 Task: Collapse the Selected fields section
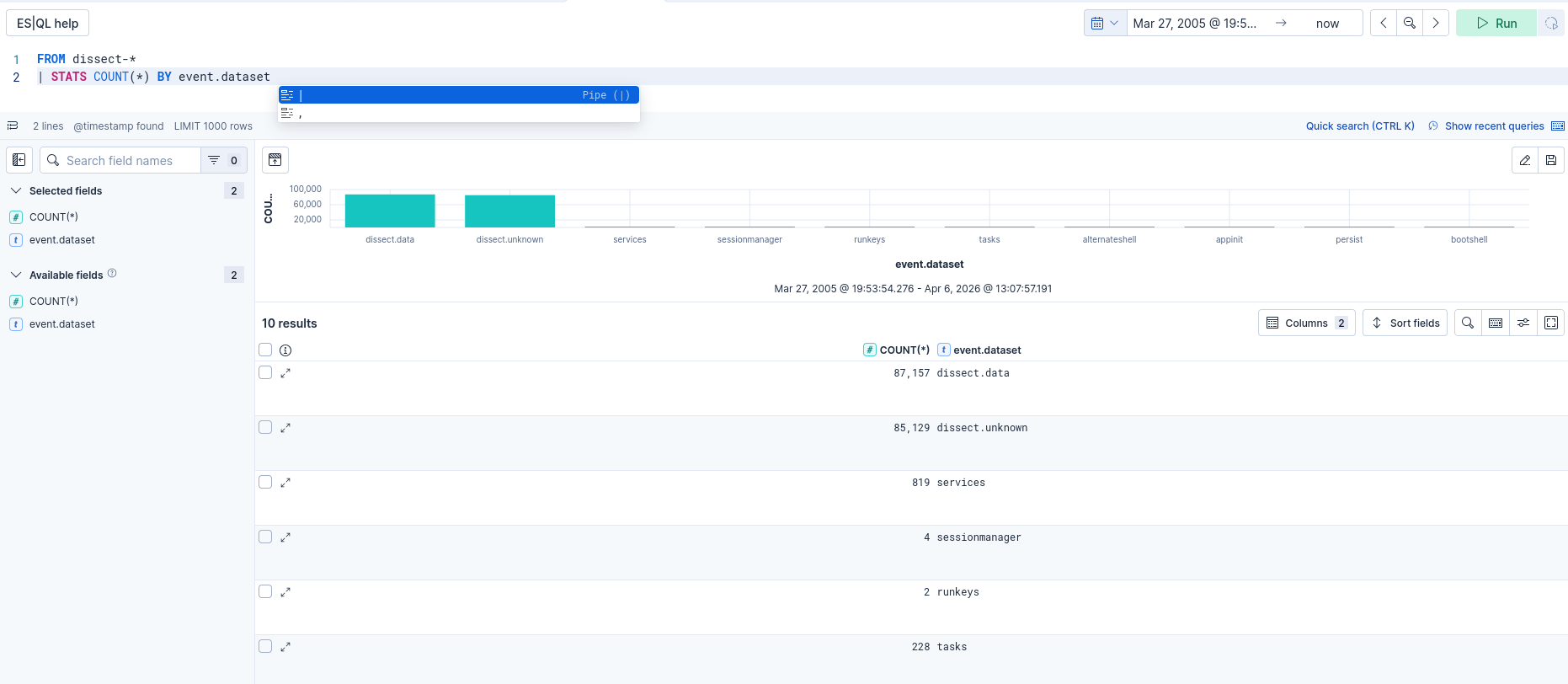[x=16, y=191]
